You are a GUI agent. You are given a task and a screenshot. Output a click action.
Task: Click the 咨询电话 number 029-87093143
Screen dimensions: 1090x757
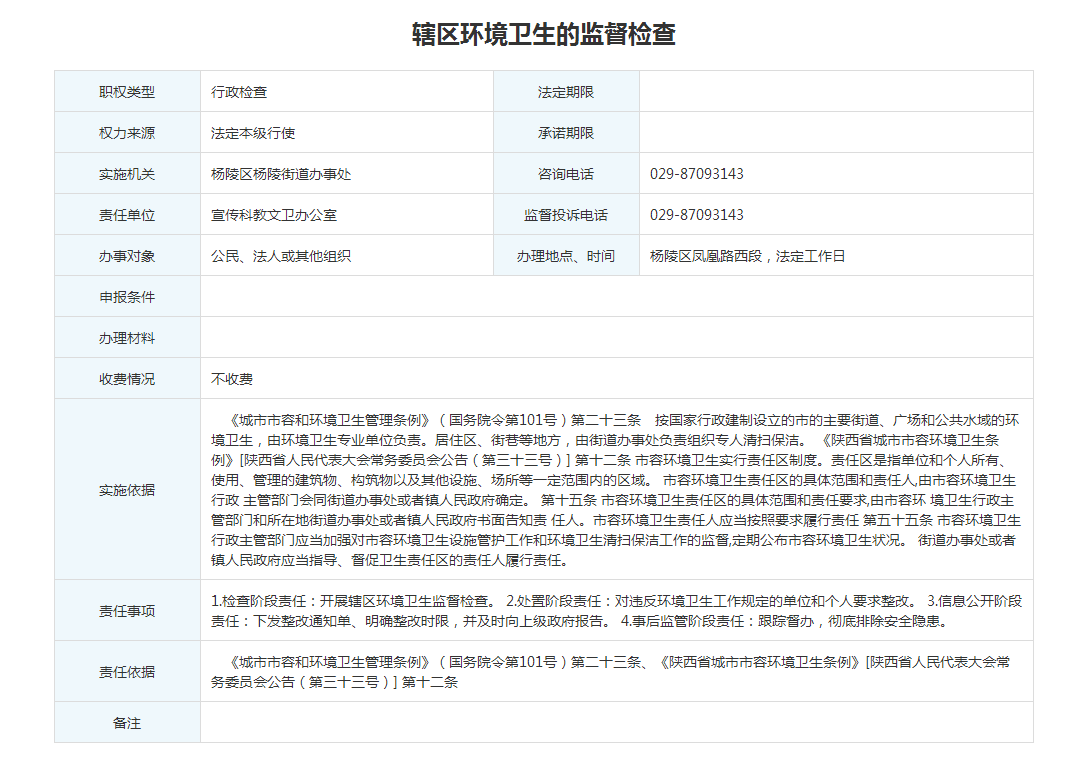tap(697, 174)
